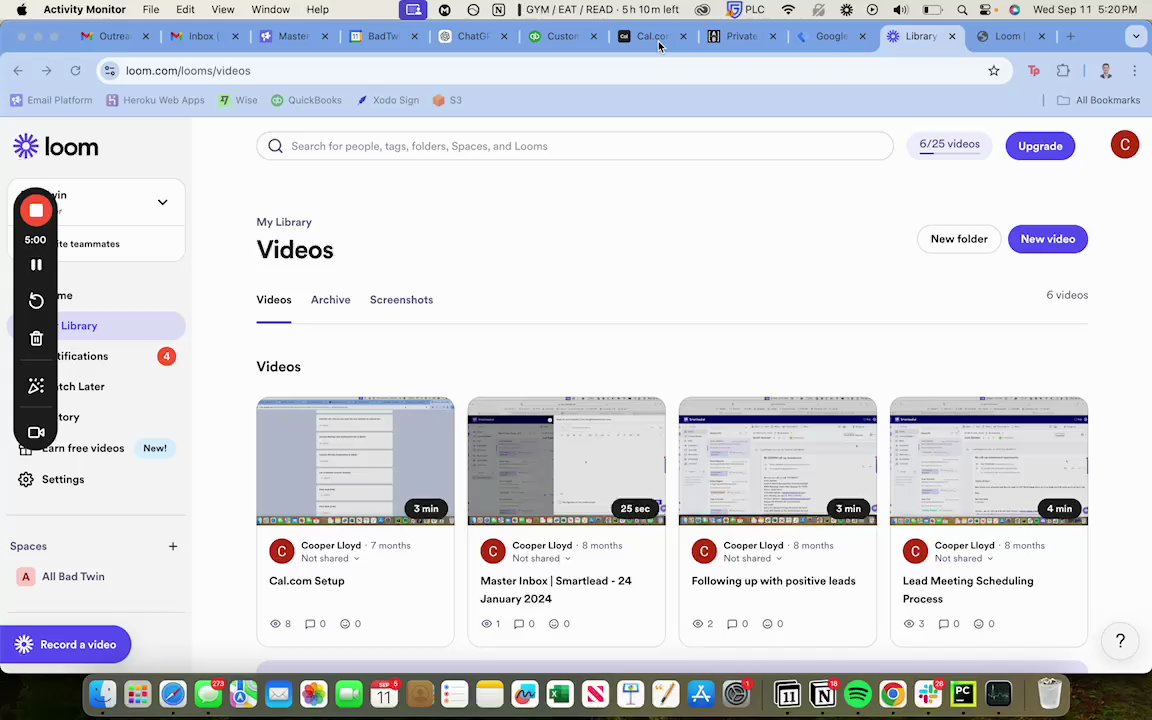This screenshot has height=720, width=1152.
Task: Toggle the camera icon in recorder bar
Action: click(x=36, y=433)
